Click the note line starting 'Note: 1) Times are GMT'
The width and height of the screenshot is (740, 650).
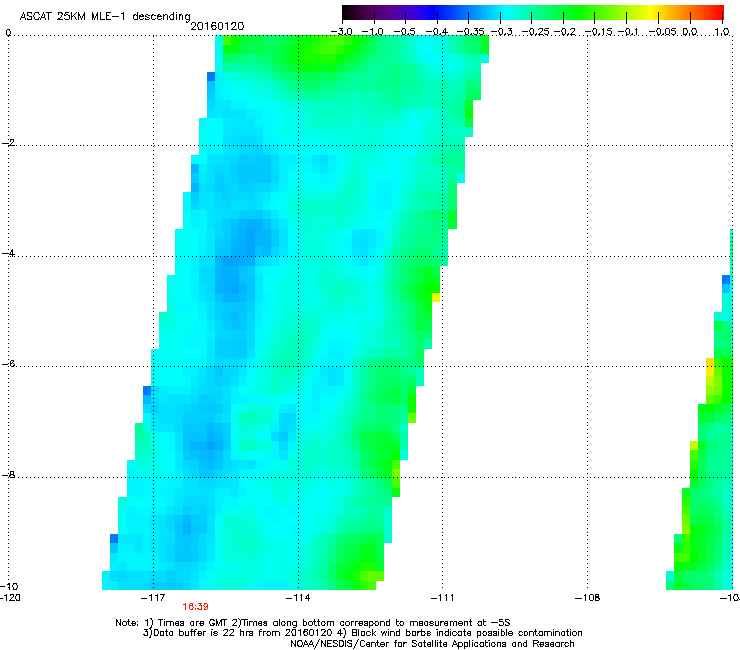tap(313, 623)
